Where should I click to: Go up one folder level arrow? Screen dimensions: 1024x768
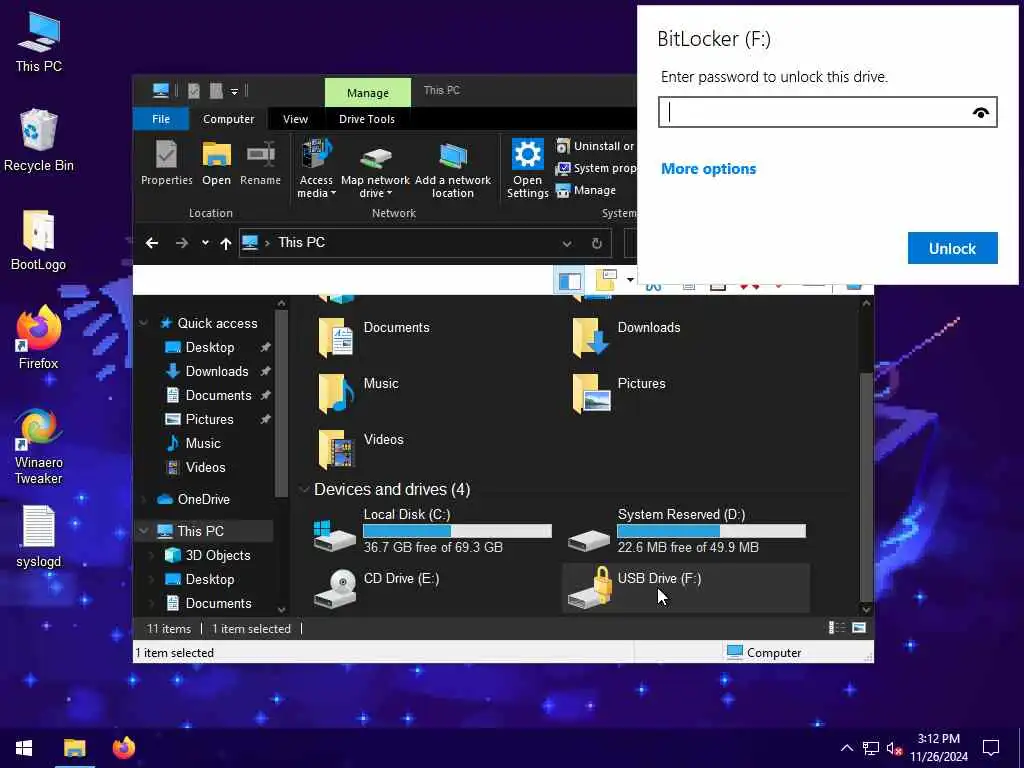coord(225,244)
